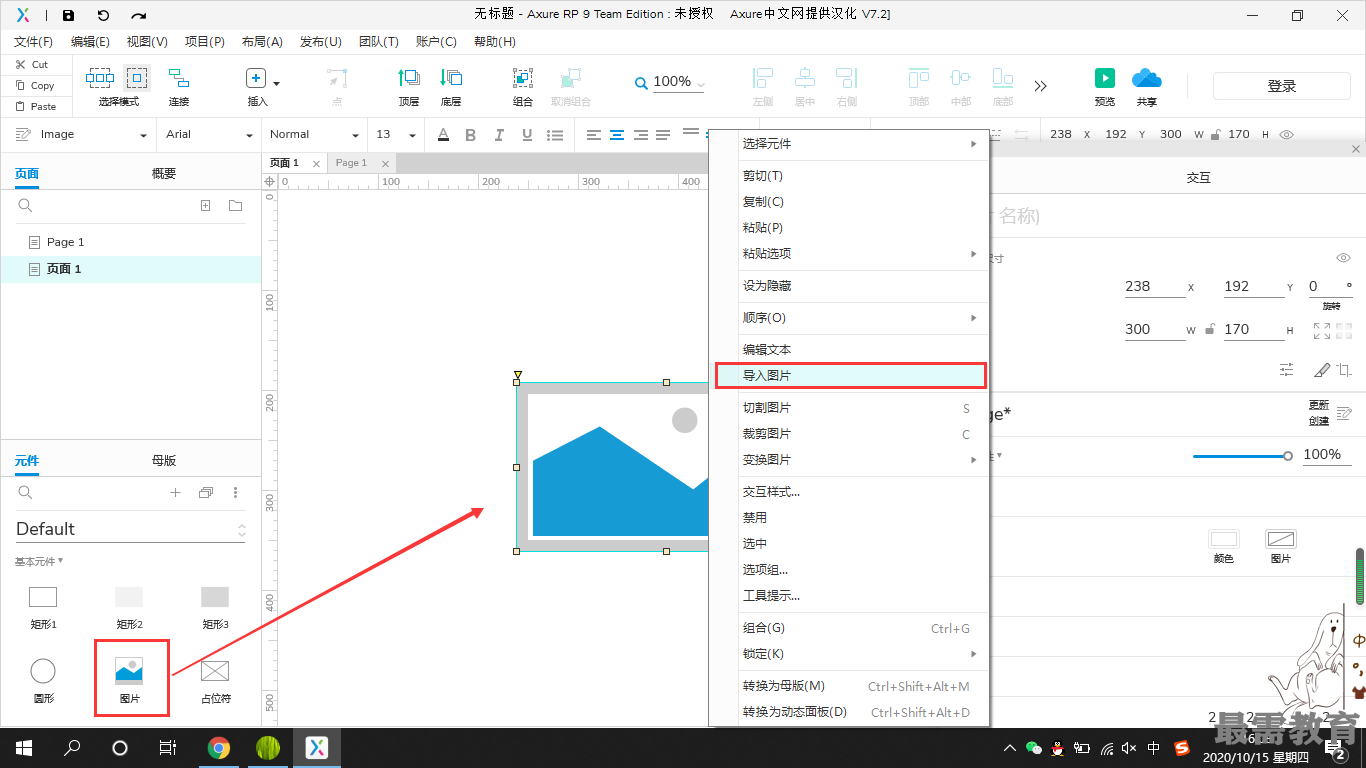Toggle visibility eye icon in style panel
This screenshot has width=1366, height=768.
[x=1343, y=258]
